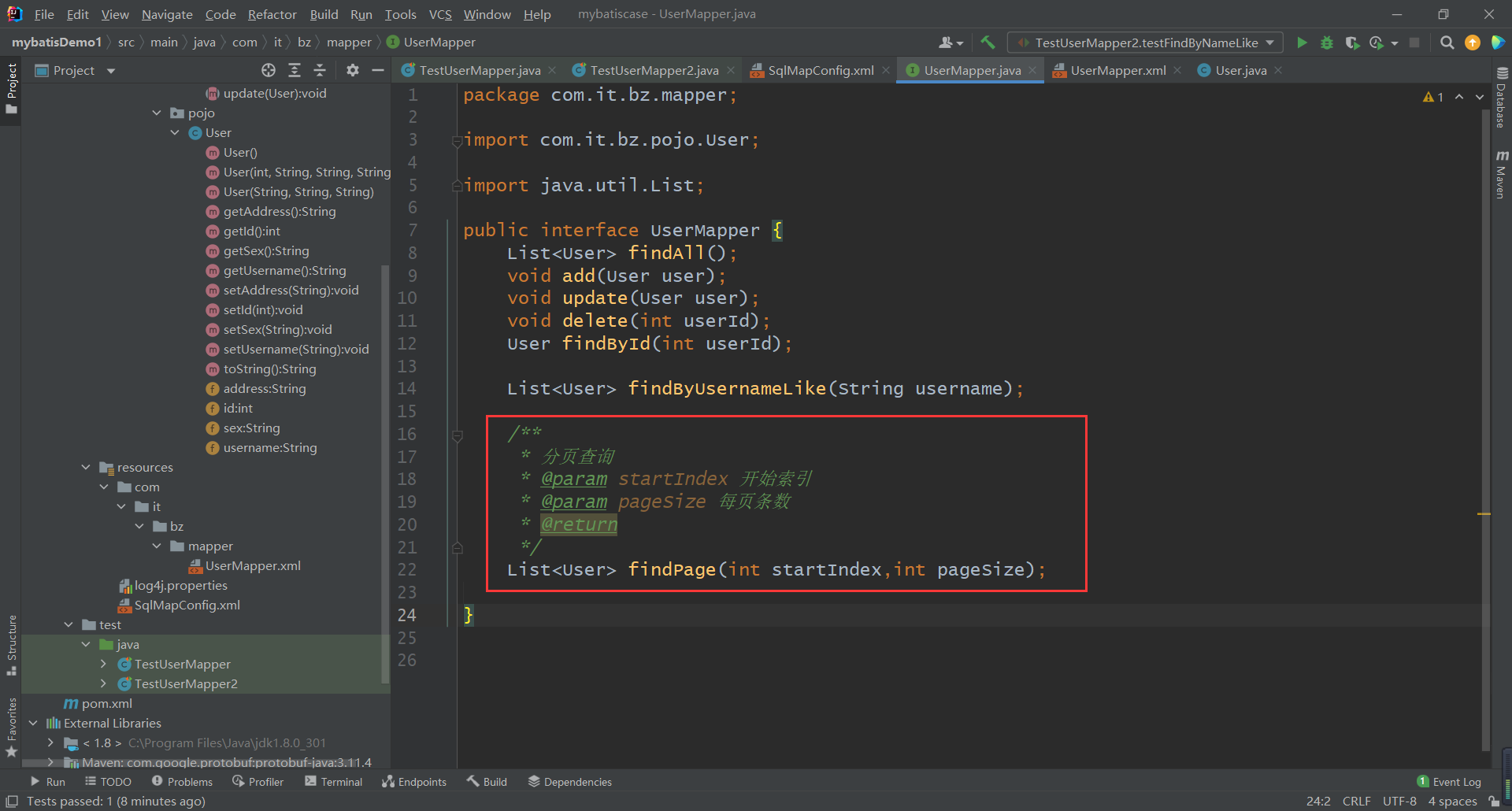Hide the Project tool window
Viewport: 1512px width, 811px height.
click(378, 70)
